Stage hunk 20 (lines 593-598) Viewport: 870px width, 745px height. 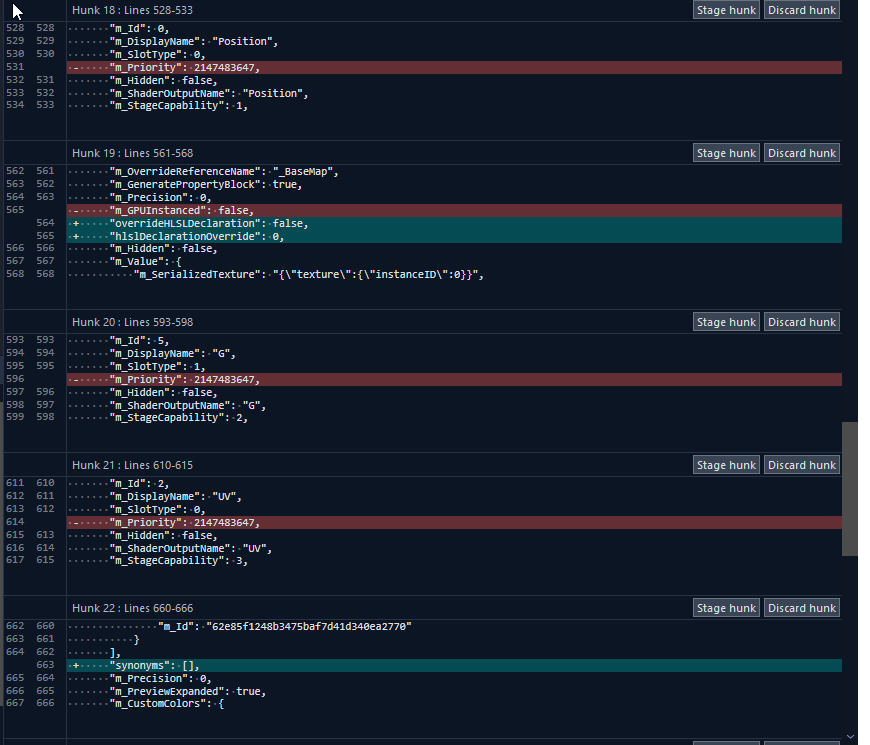[726, 322]
